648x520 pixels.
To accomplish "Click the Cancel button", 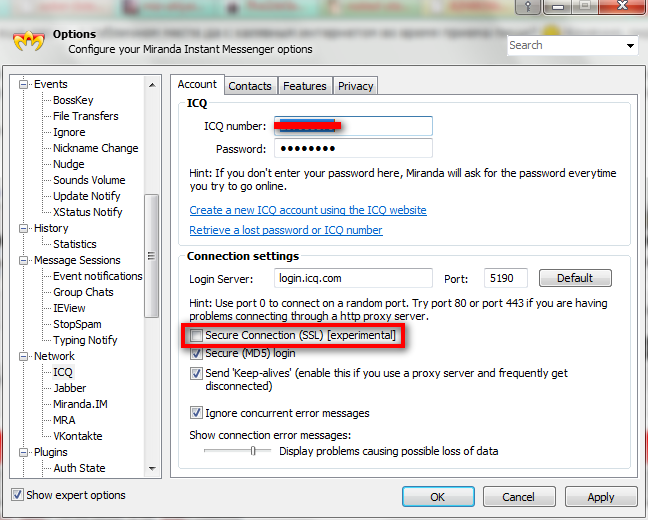I will [x=519, y=496].
